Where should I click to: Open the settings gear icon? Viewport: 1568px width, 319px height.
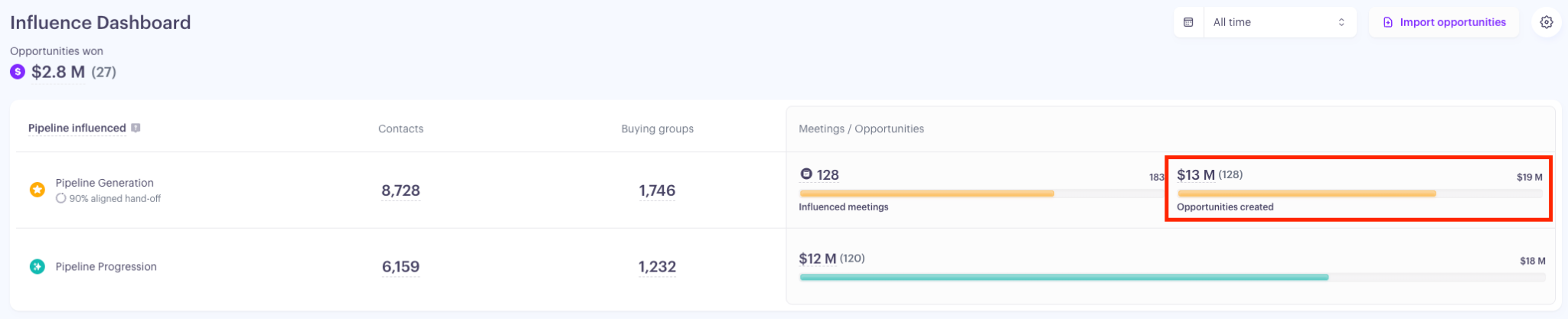(x=1546, y=22)
